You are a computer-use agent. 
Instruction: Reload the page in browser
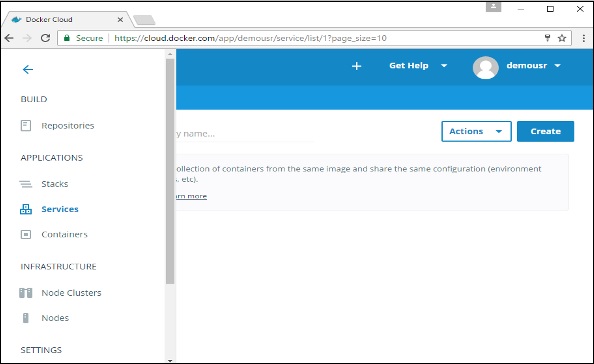[x=45, y=38]
